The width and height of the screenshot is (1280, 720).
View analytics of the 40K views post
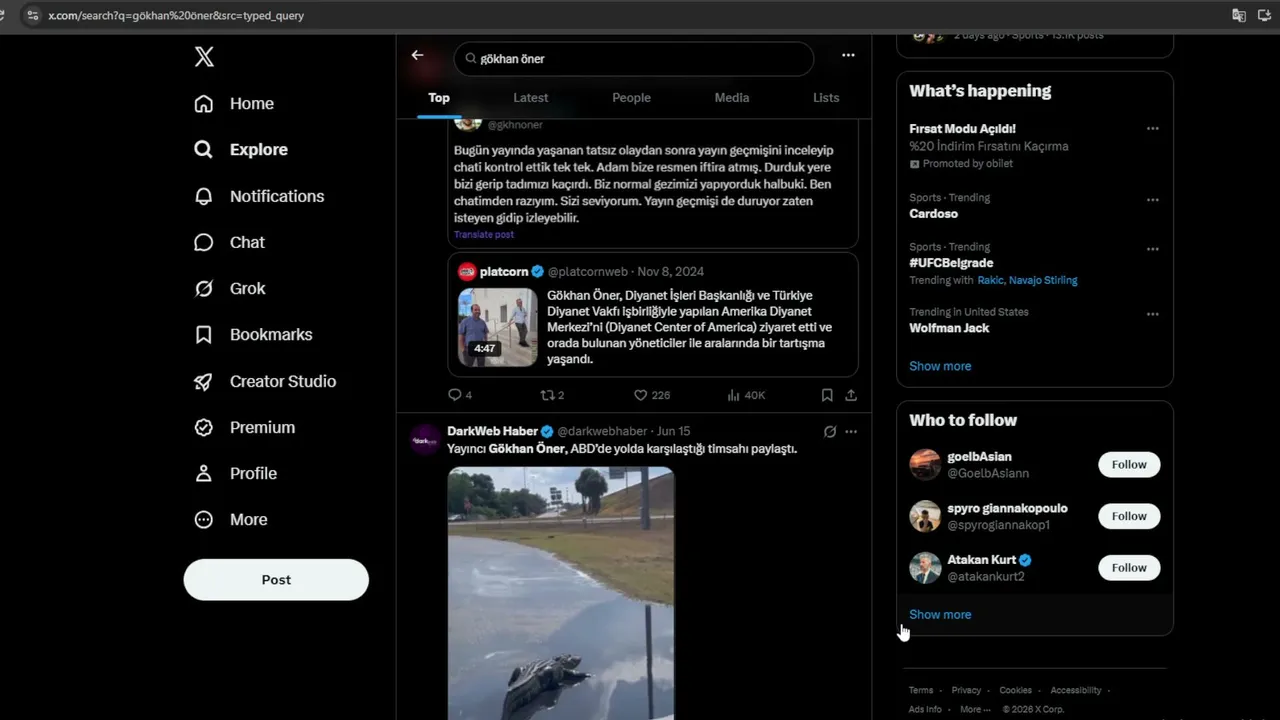pos(747,395)
